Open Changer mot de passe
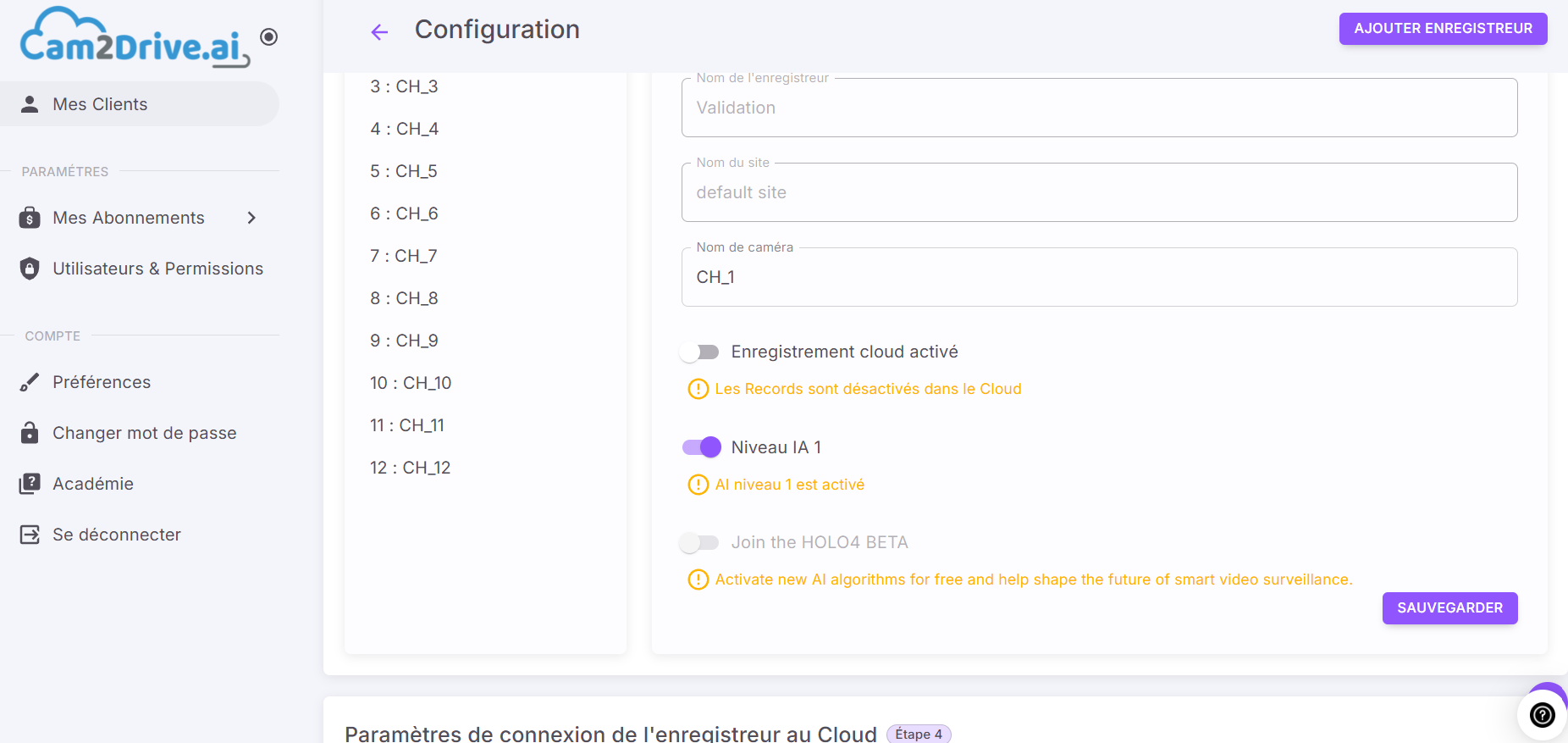Viewport: 1568px width, 743px height. click(x=140, y=433)
